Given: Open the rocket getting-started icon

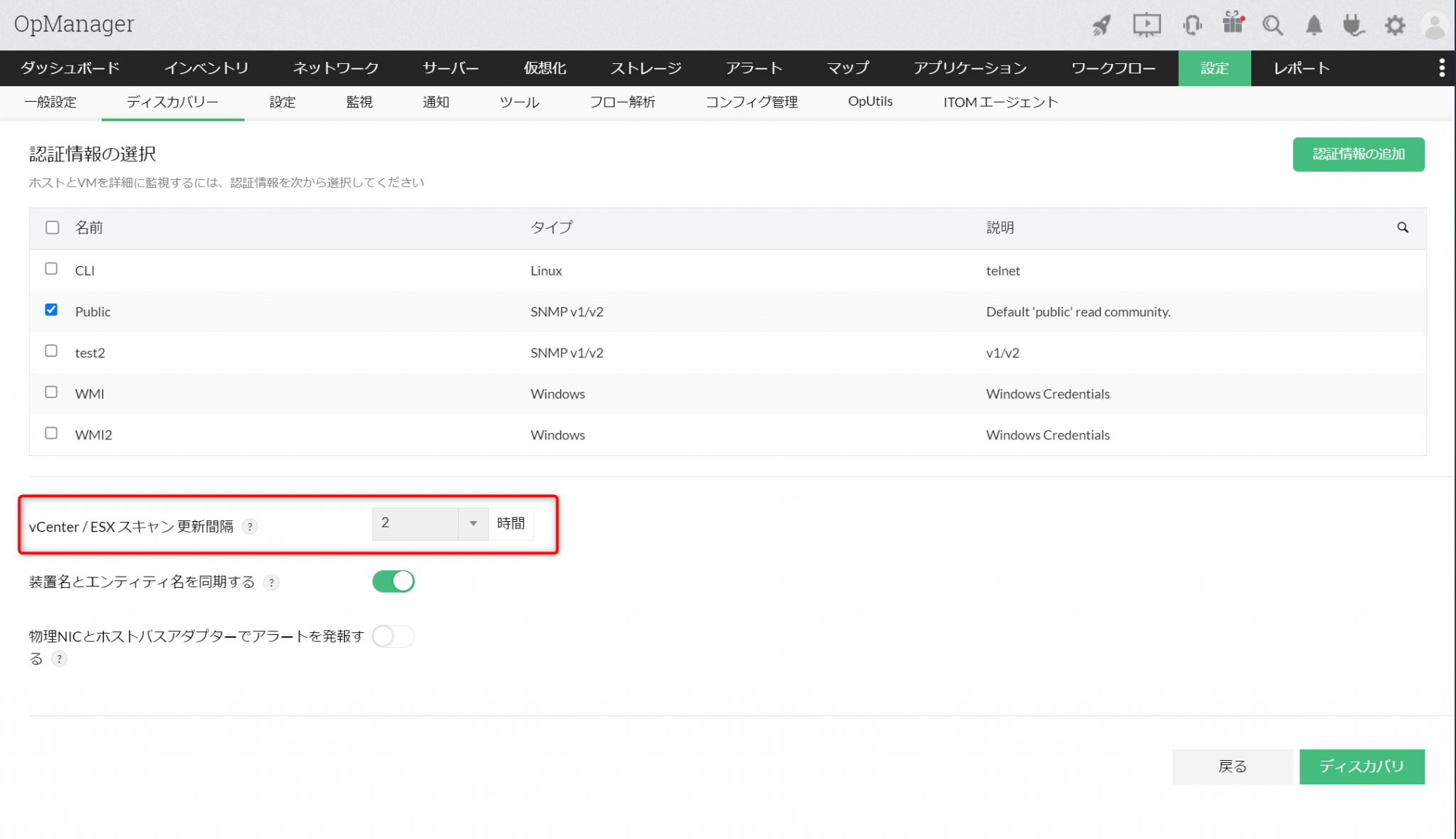Looking at the screenshot, I should [1101, 24].
